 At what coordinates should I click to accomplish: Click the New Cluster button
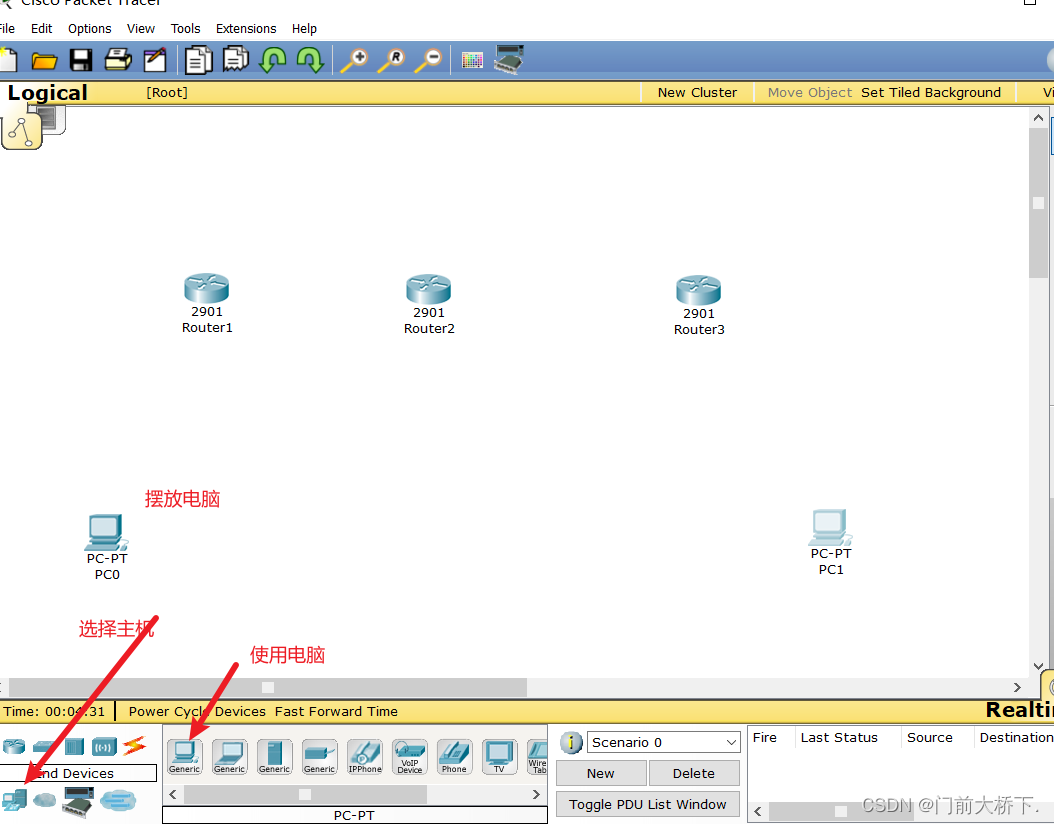pos(697,93)
